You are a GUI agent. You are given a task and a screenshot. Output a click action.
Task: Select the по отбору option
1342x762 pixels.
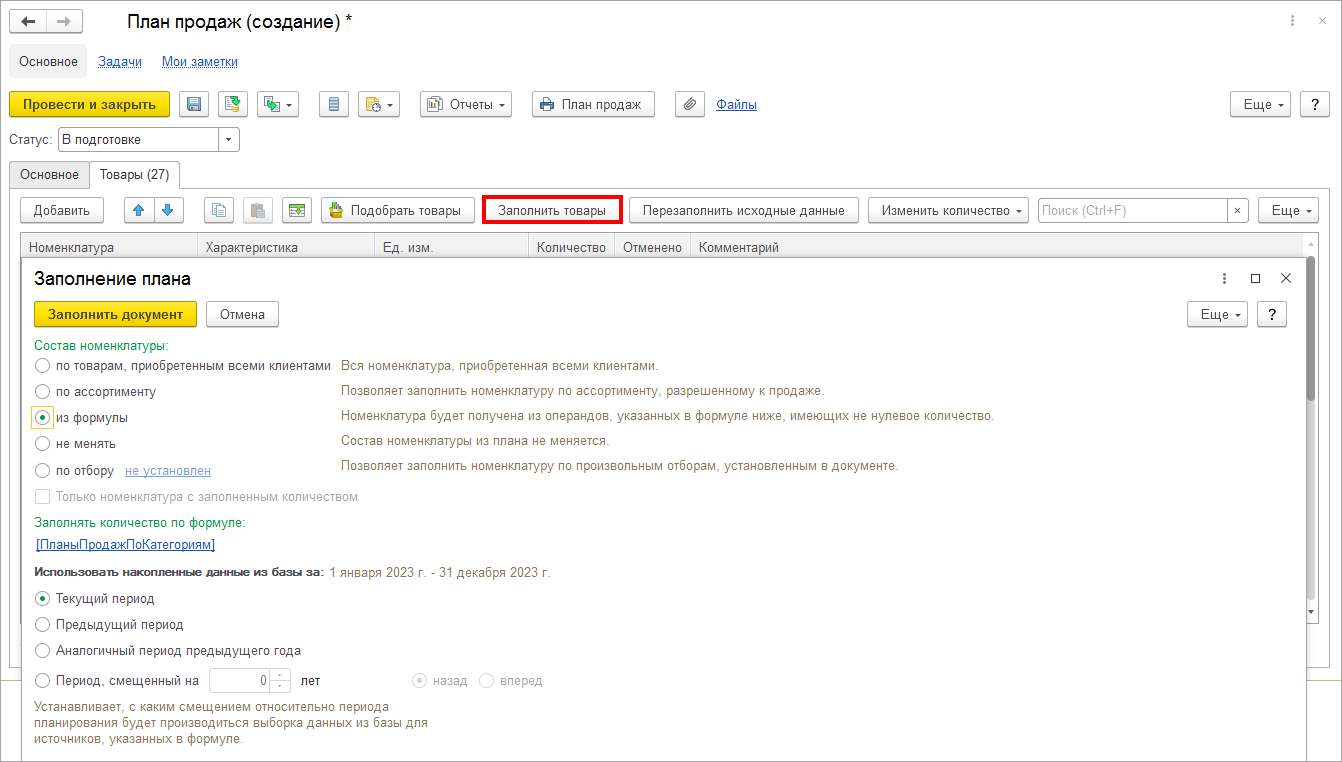pyautogui.click(x=75, y=470)
